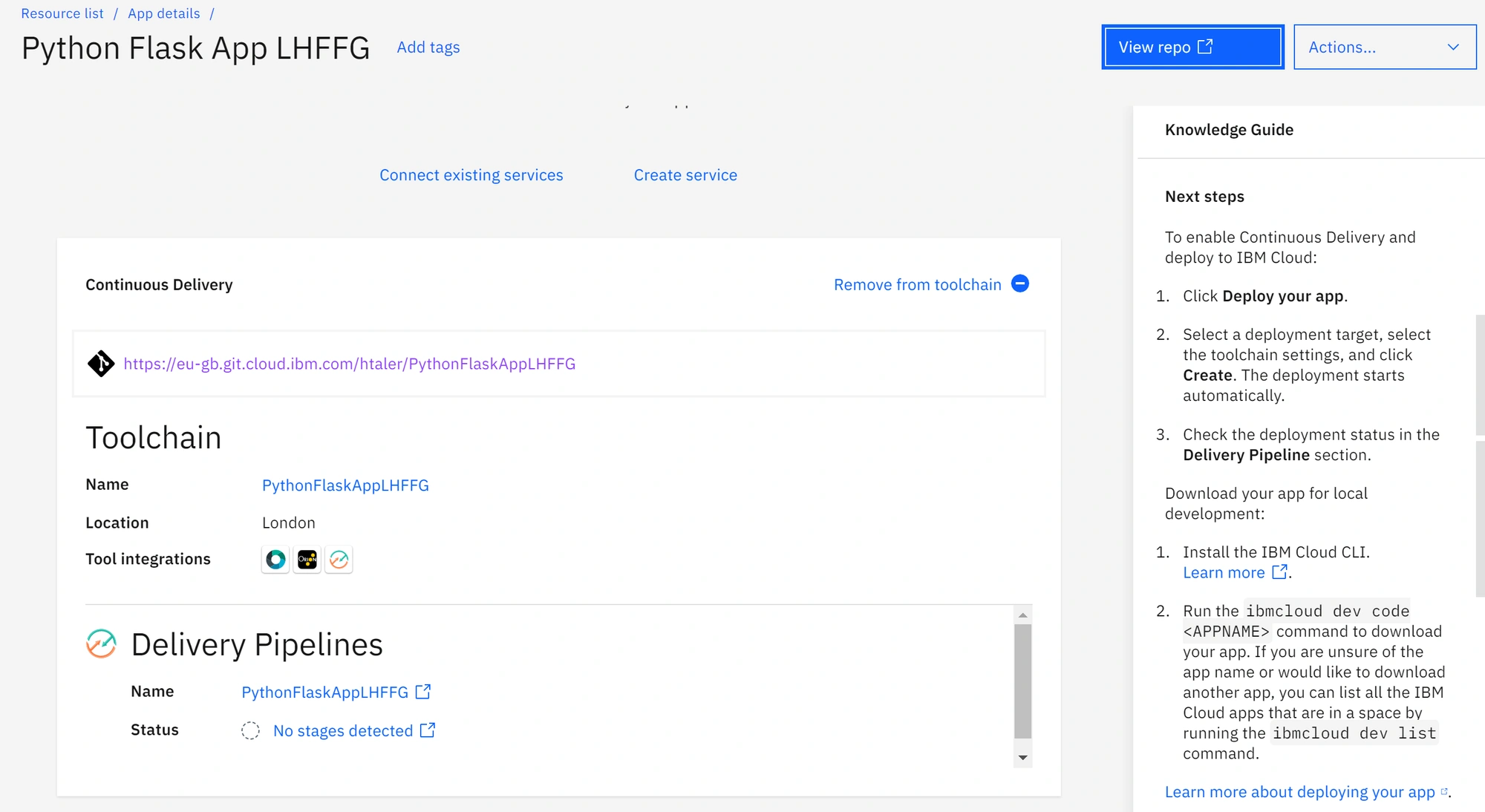Click the large Delivery Pipelines heading icon

101,644
